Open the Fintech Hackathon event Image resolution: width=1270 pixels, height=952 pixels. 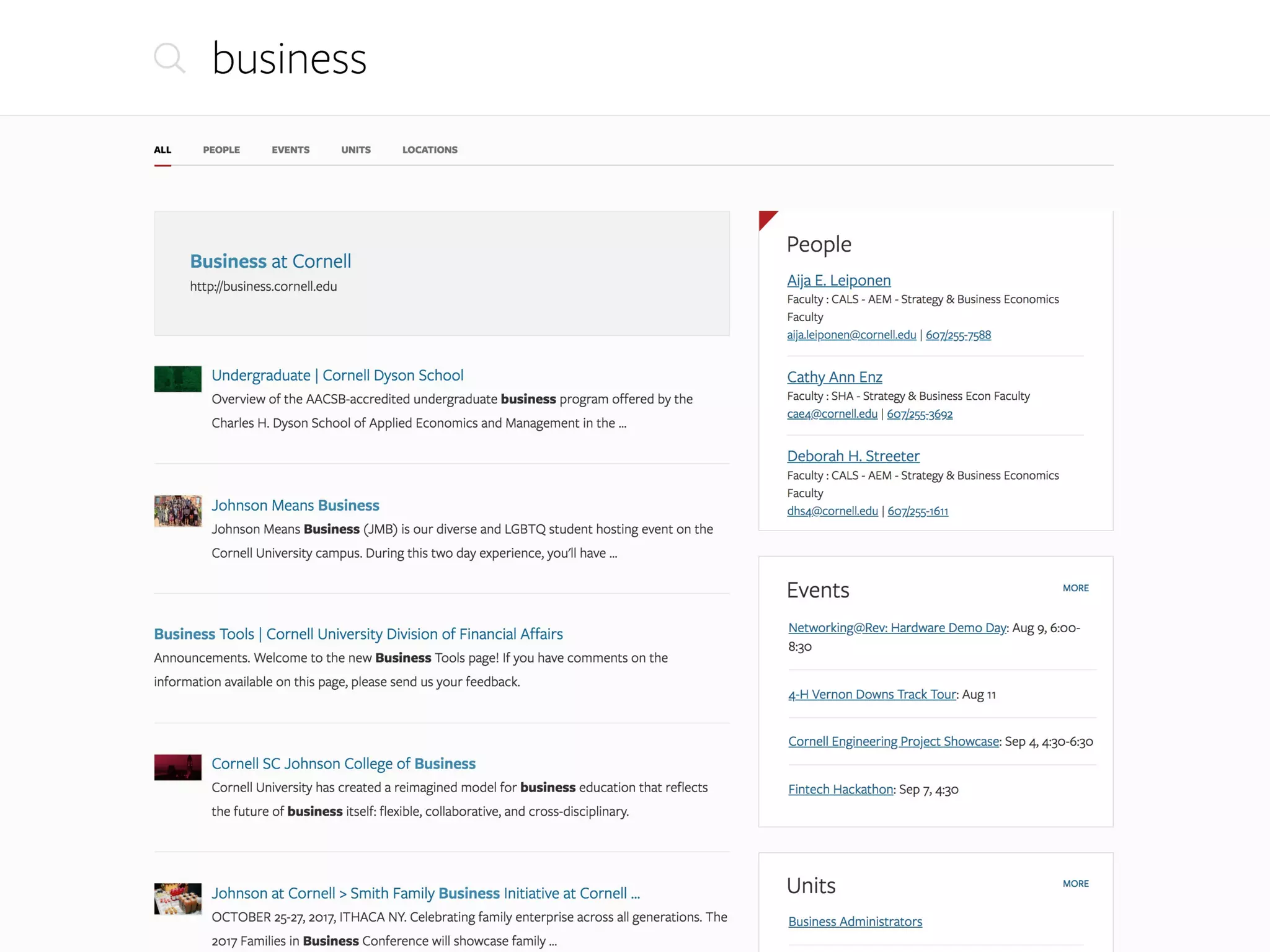(840, 789)
